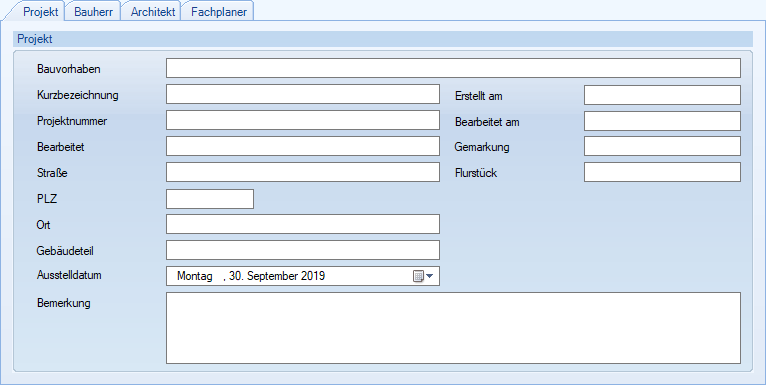This screenshot has height=385, width=766.
Task: Click the Ort input field
Action: [x=303, y=224]
